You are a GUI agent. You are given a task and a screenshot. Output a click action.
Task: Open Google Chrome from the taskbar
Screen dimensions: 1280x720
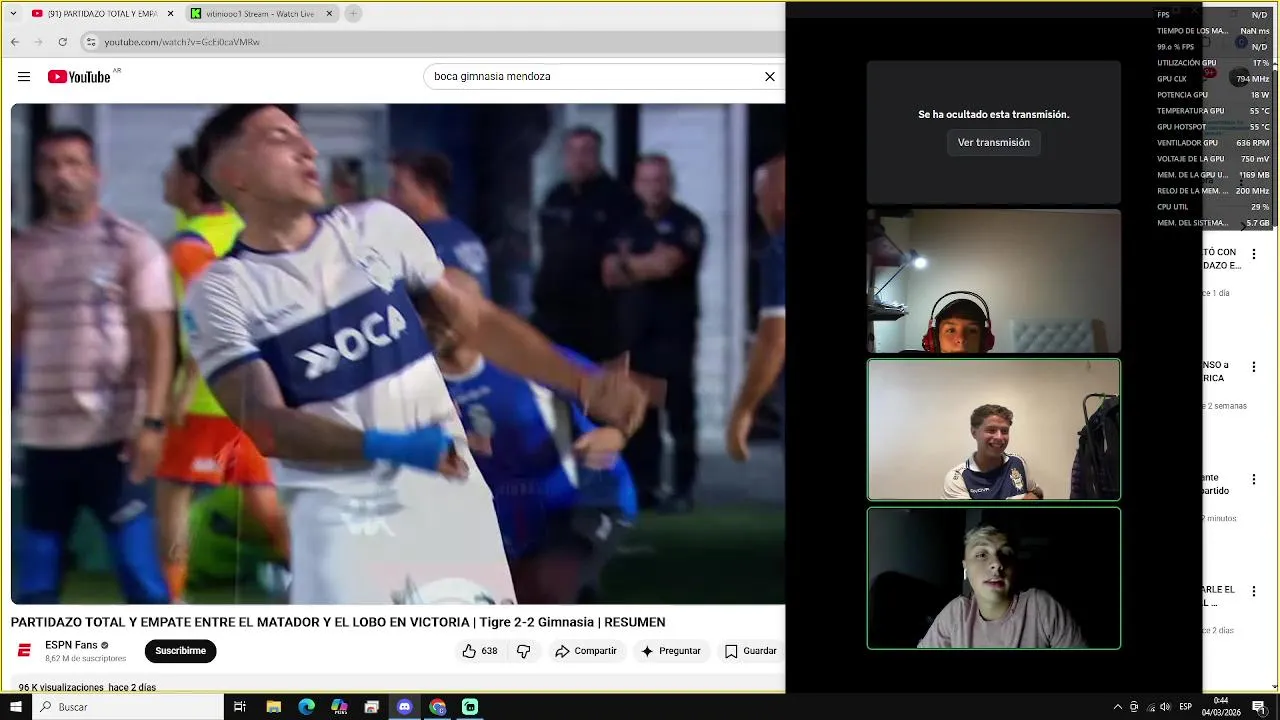437,707
